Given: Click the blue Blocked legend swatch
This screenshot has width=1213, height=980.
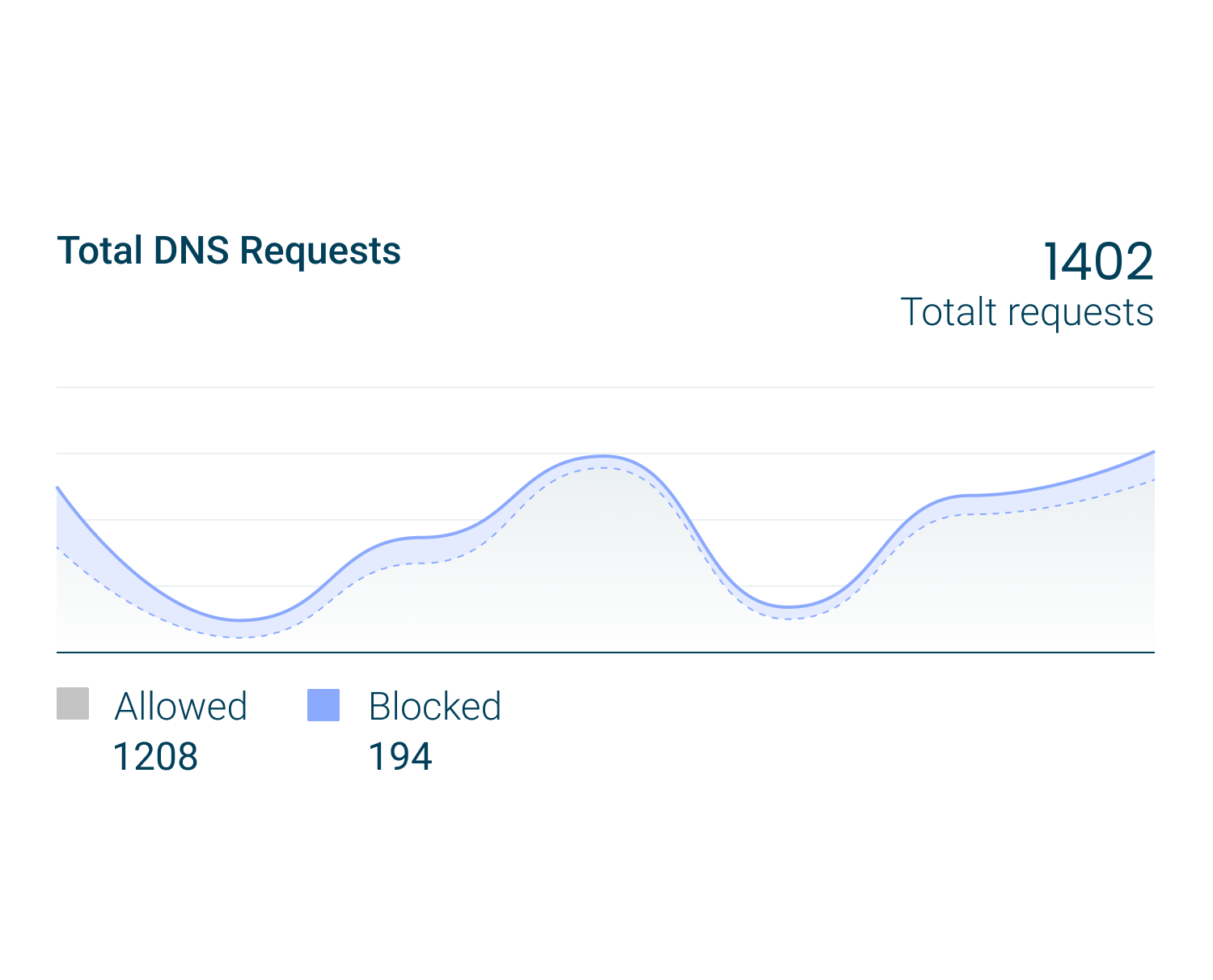Looking at the screenshot, I should pos(323,704).
